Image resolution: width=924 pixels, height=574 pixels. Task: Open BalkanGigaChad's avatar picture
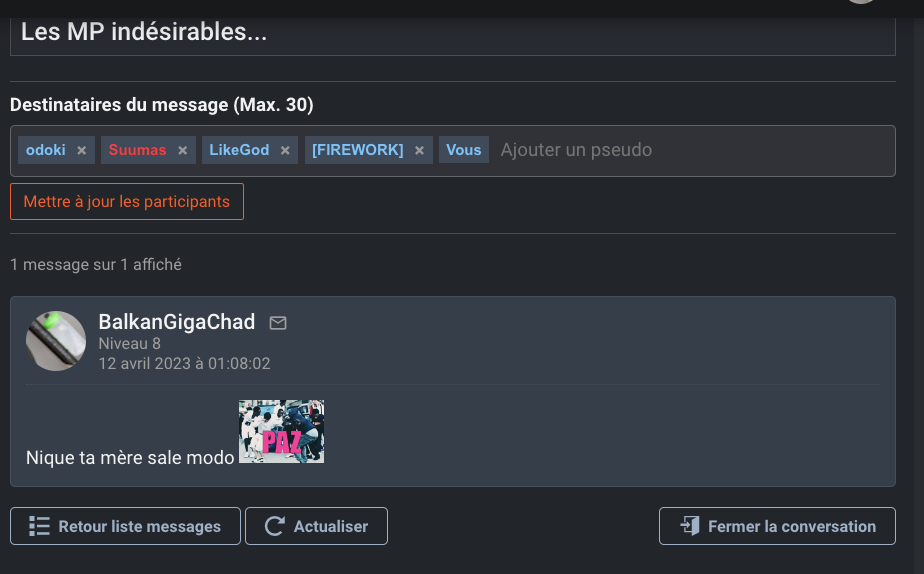click(x=56, y=341)
